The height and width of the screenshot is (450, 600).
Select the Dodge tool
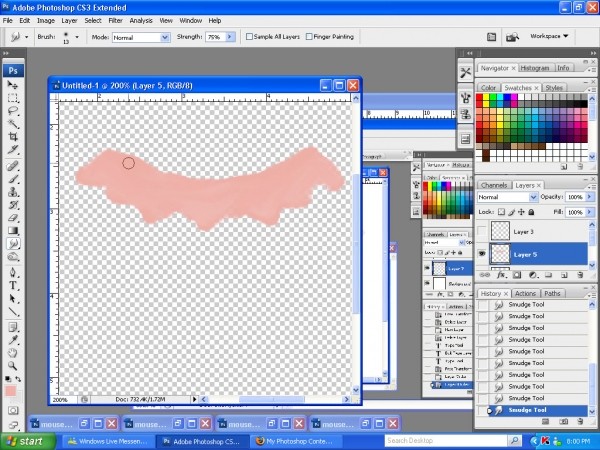tap(13, 256)
